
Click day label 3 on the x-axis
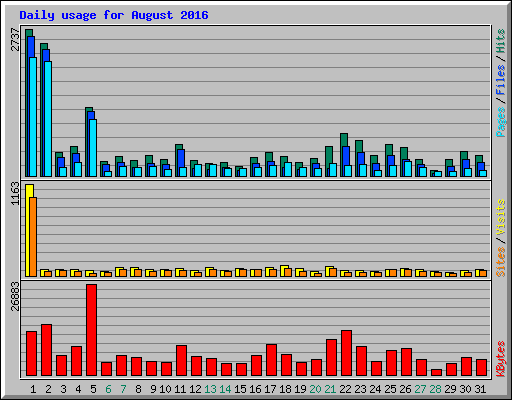pyautogui.click(x=63, y=389)
